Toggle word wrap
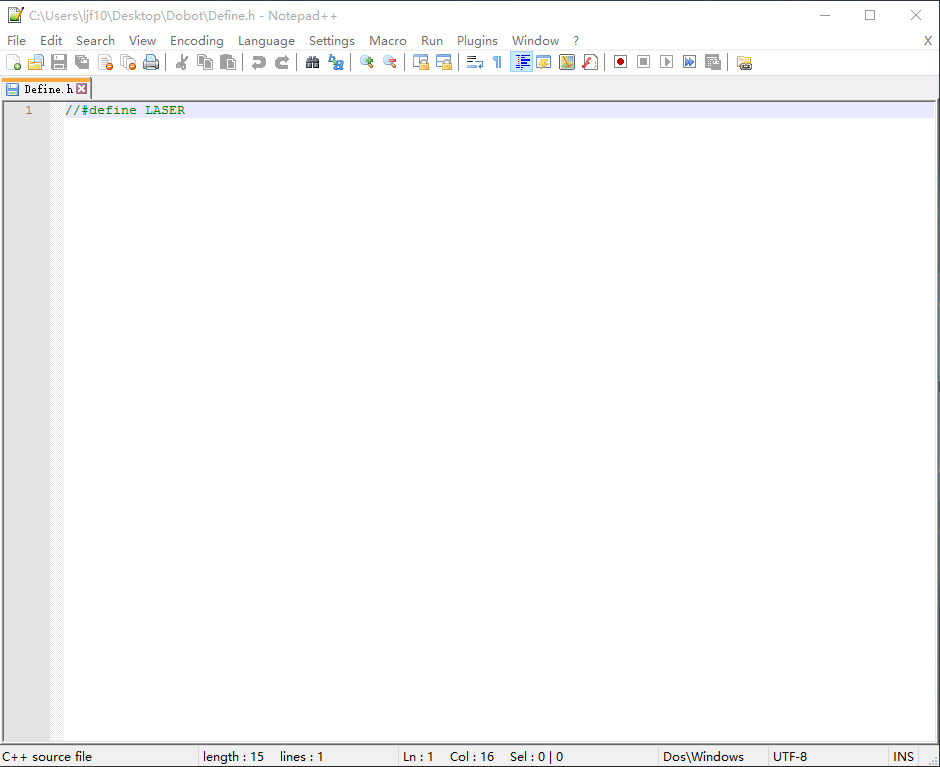940x767 pixels. (x=473, y=61)
